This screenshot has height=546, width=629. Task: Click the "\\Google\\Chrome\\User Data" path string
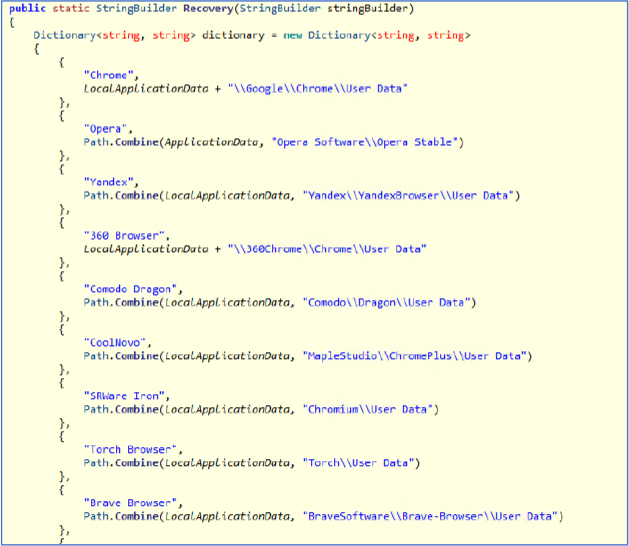point(317,88)
